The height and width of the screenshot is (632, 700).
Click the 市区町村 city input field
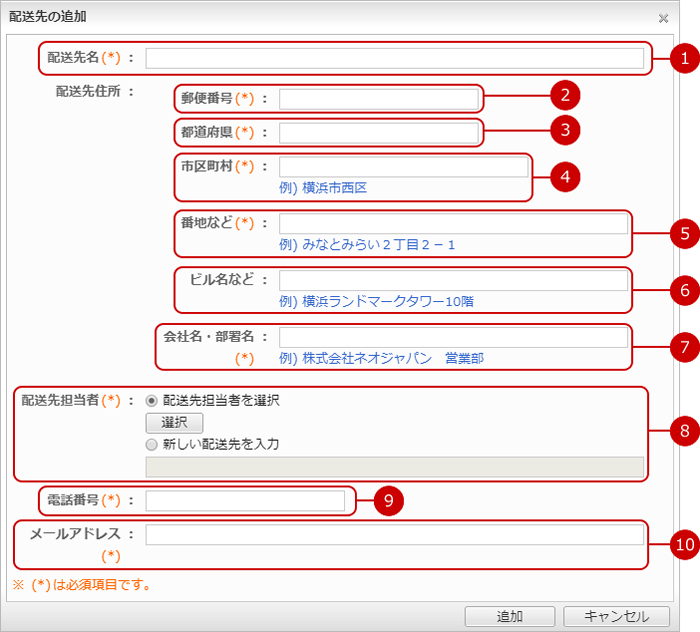pyautogui.click(x=403, y=167)
